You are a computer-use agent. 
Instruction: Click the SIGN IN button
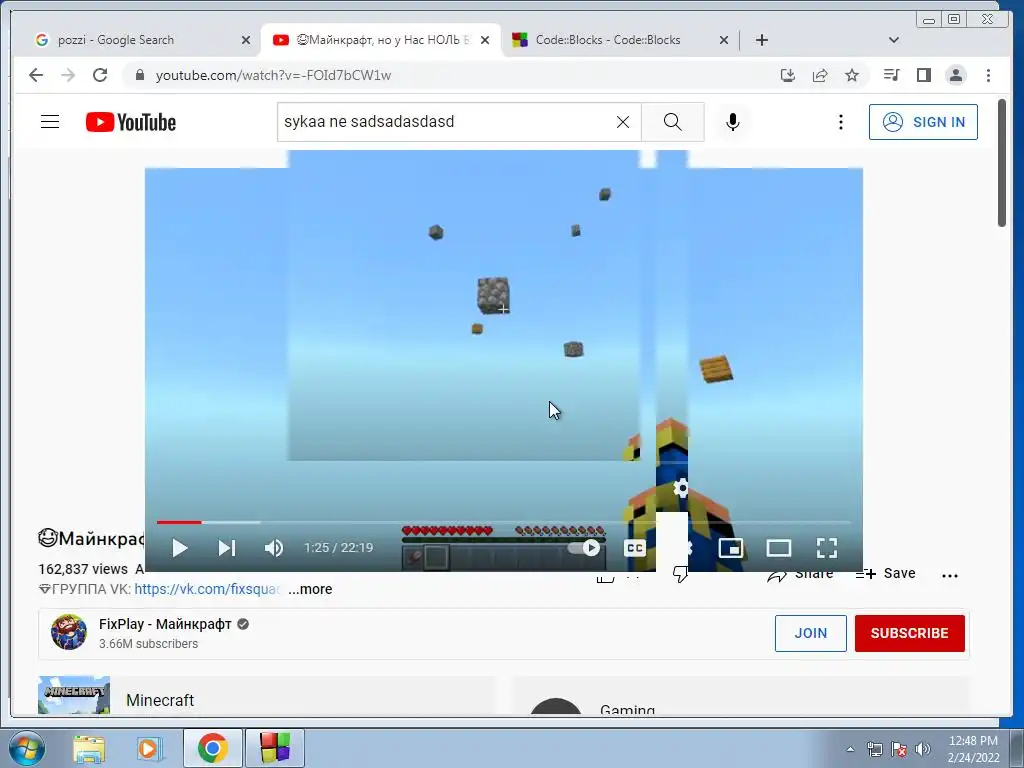923,122
